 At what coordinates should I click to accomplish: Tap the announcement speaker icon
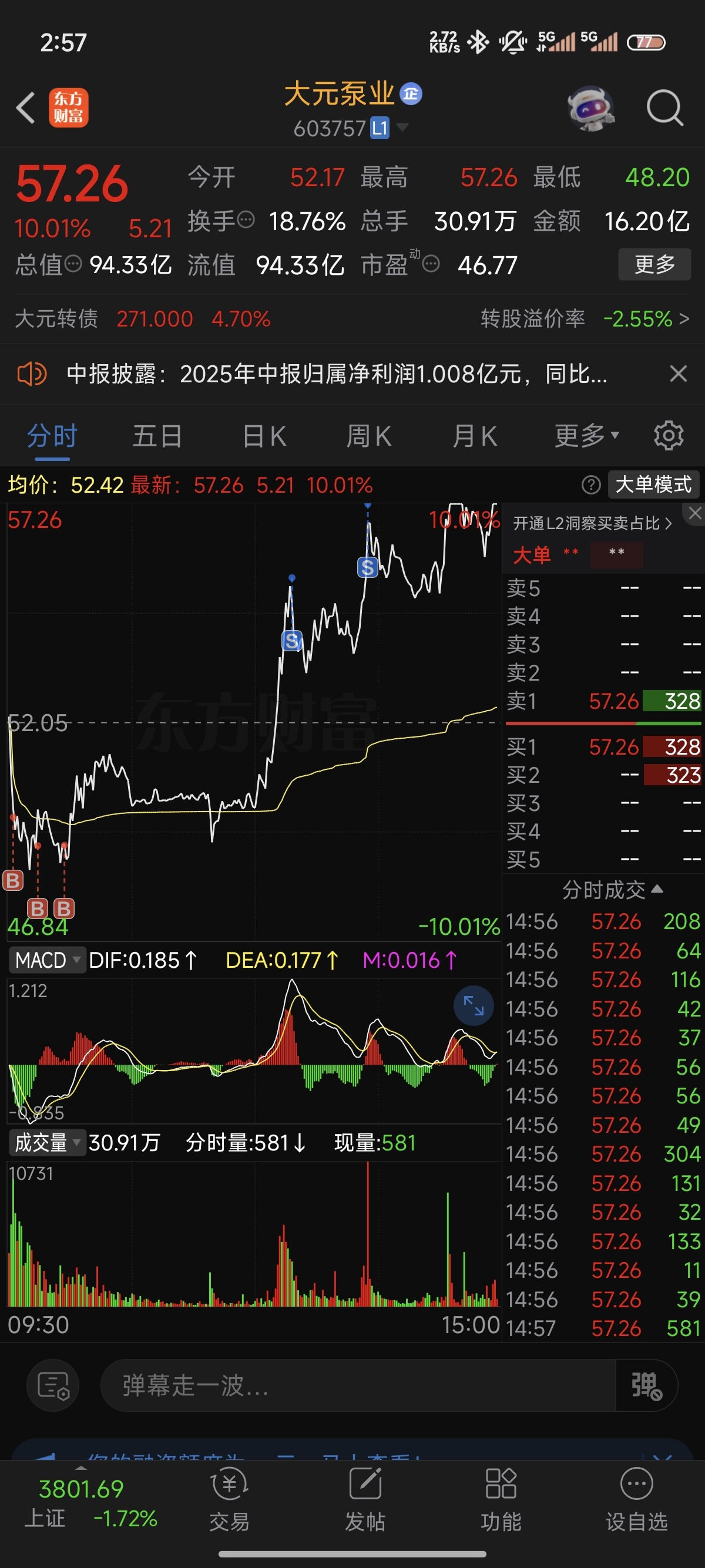(32, 374)
